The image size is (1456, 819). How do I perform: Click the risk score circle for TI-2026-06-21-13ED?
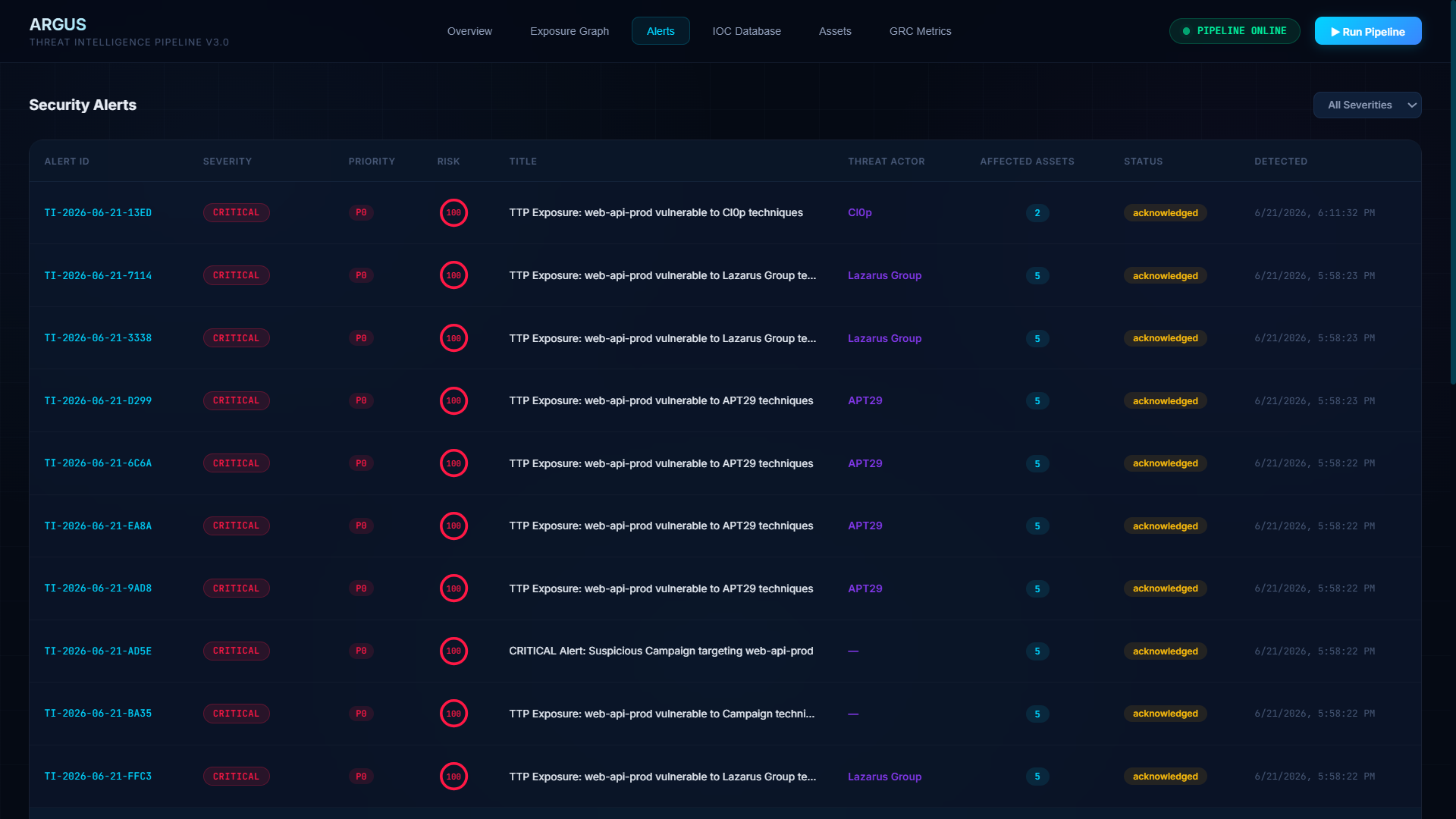[453, 213]
